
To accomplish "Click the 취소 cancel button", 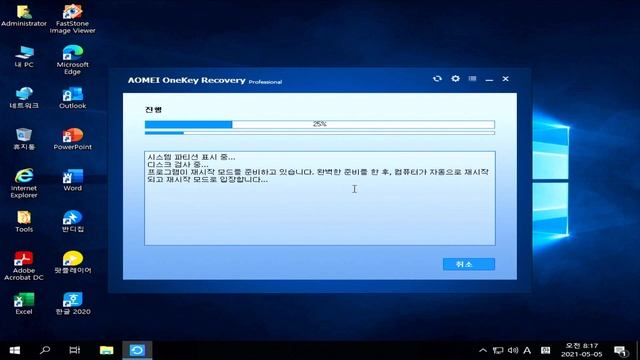I will pyautogui.click(x=469, y=264).
